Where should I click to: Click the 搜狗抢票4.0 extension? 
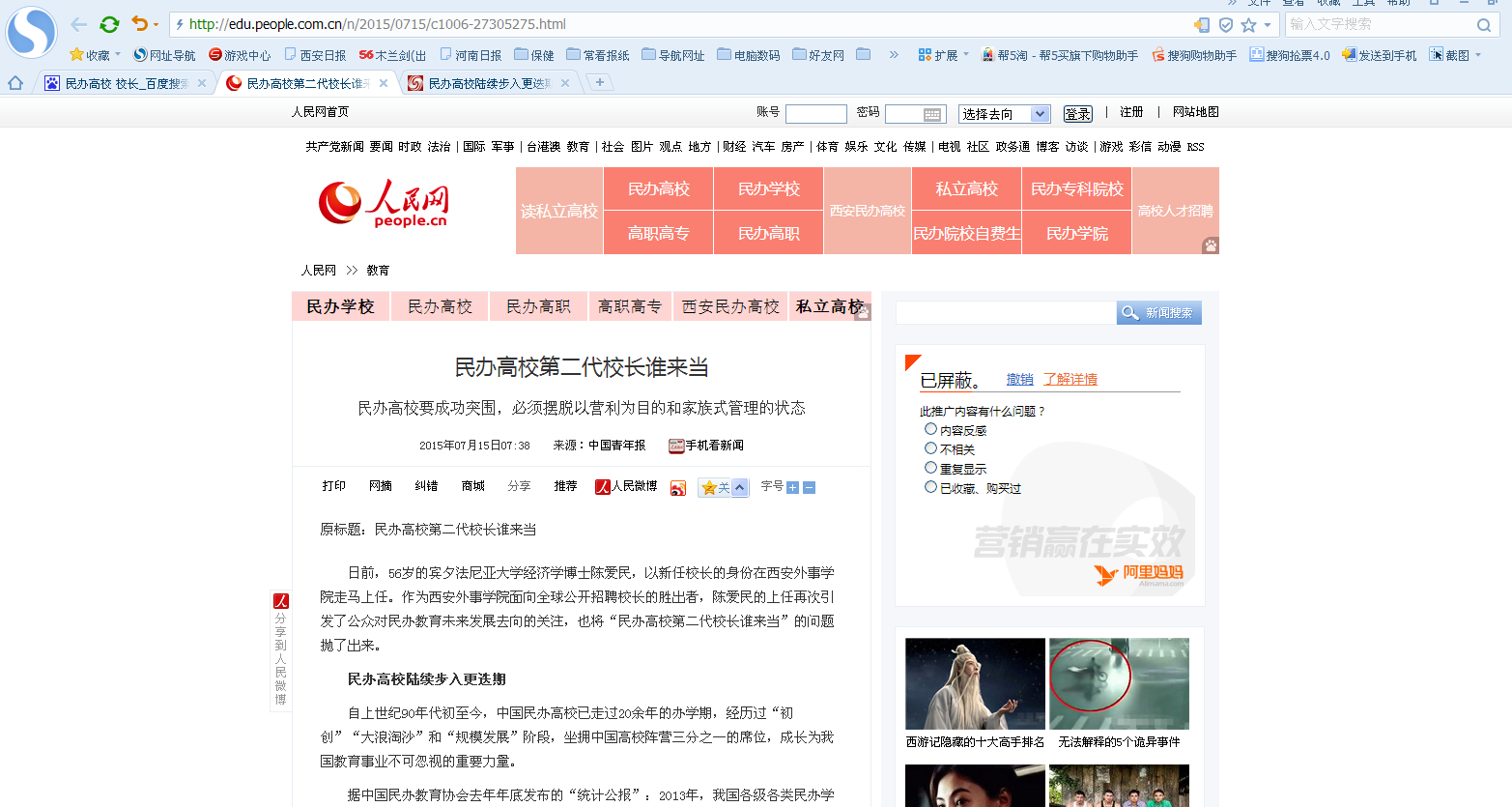click(x=1290, y=55)
